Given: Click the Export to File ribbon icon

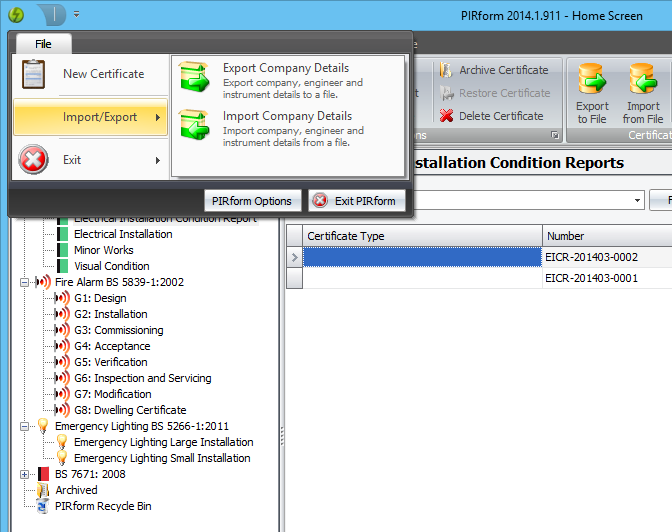Looking at the screenshot, I should 592,80.
